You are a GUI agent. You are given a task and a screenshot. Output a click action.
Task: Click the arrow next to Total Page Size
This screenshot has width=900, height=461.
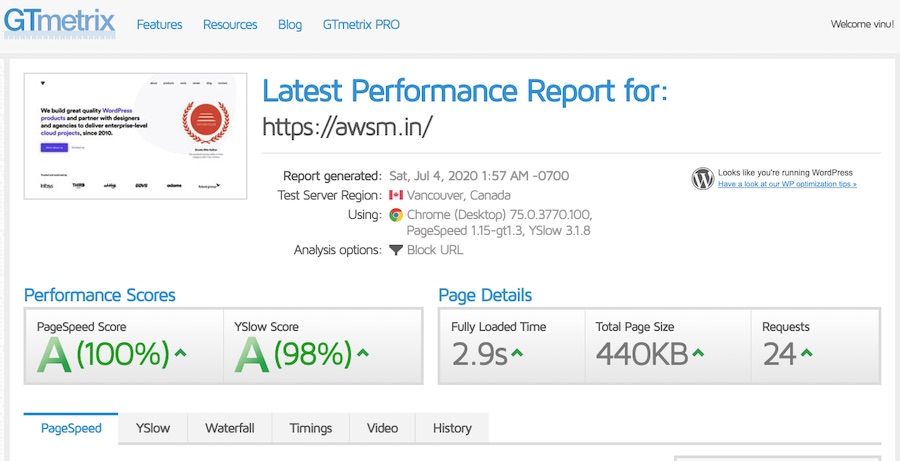pyautogui.click(x=698, y=353)
